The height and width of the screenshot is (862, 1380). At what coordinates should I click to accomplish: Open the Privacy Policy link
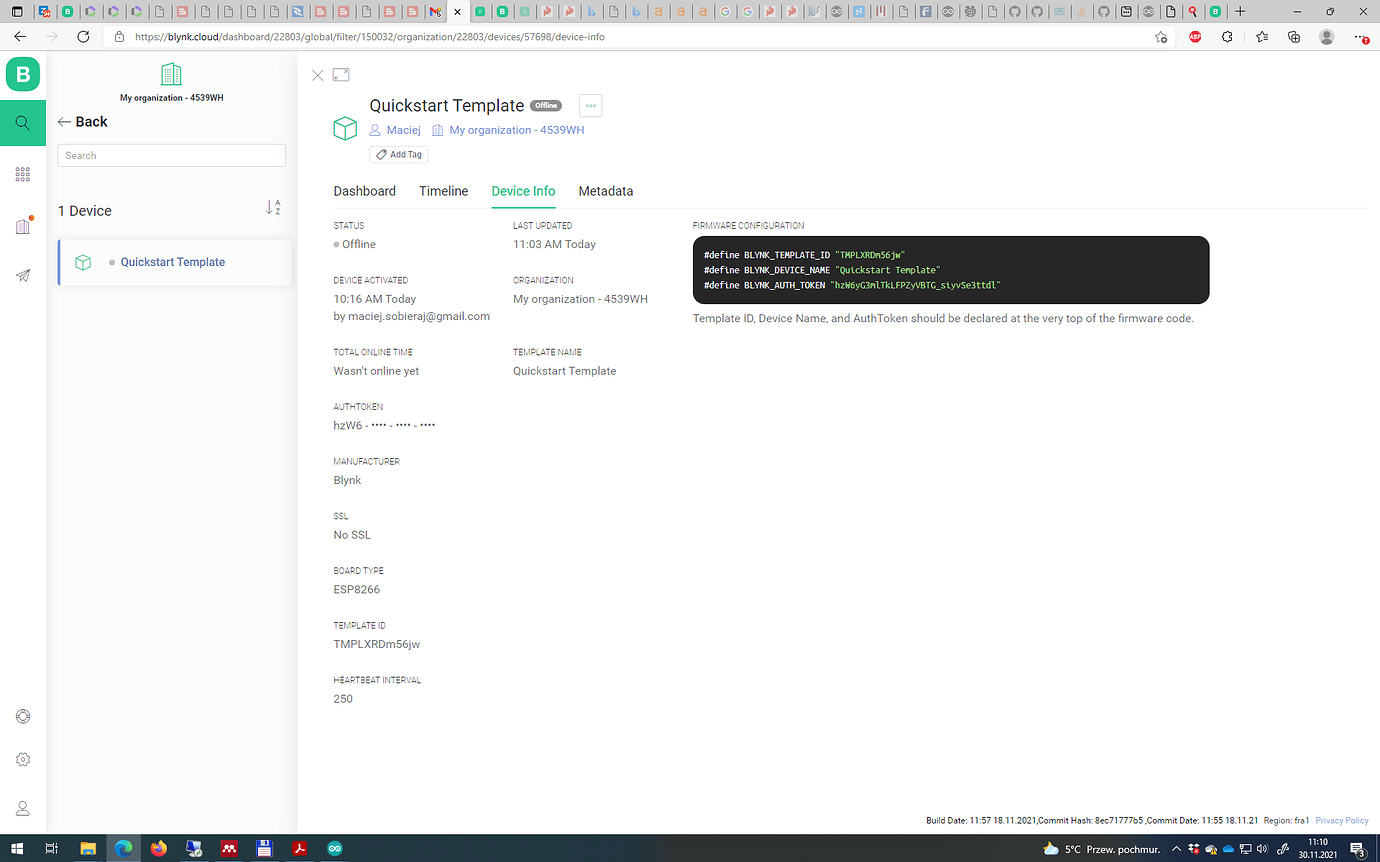pos(1341,821)
